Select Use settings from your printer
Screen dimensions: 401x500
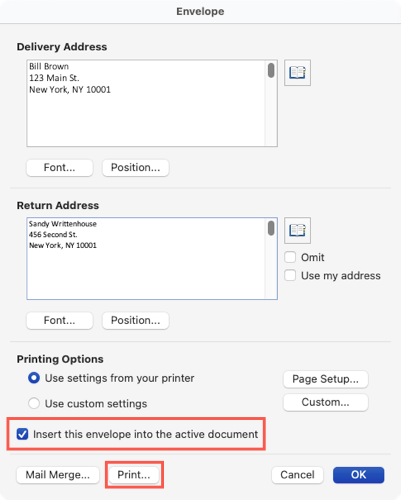[x=34, y=378]
